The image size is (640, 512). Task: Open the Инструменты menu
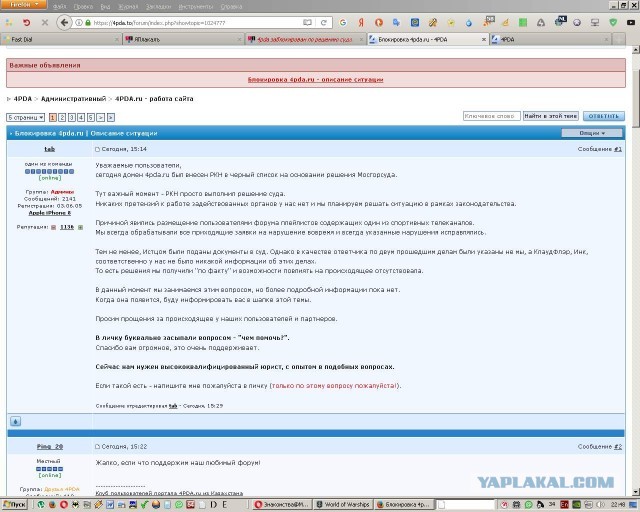(x=196, y=7)
